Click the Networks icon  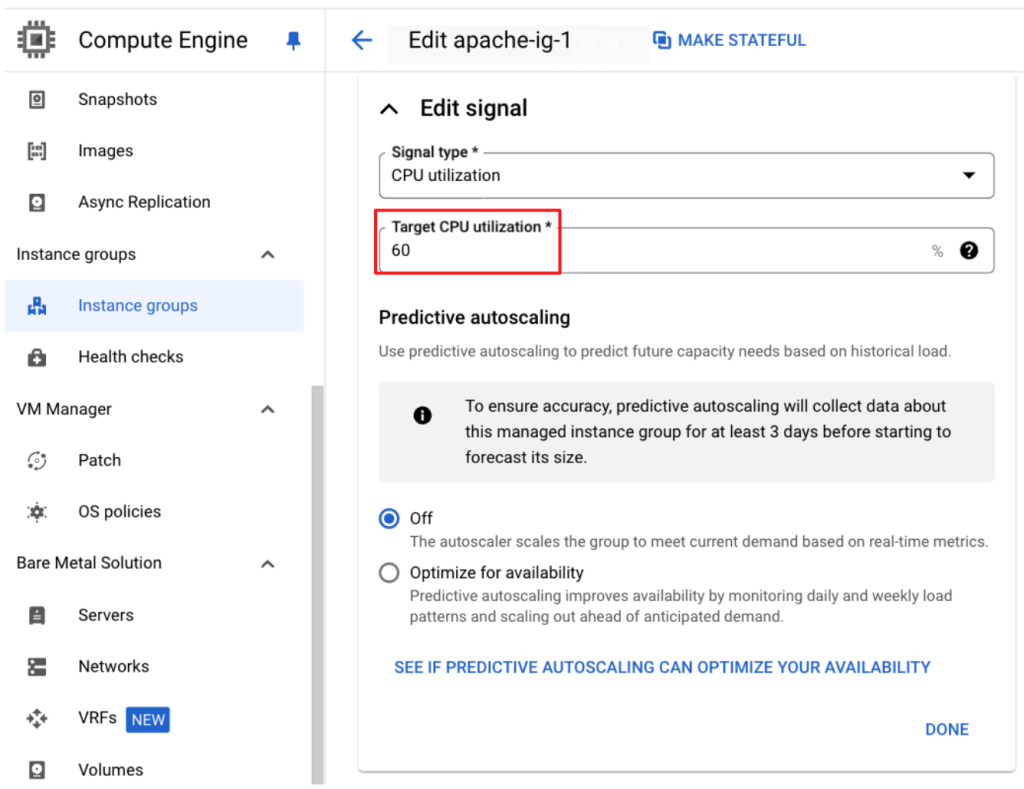[37, 667]
